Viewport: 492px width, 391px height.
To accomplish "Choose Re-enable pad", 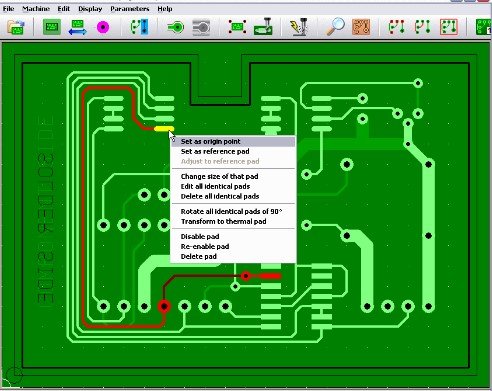I will pos(233,246).
